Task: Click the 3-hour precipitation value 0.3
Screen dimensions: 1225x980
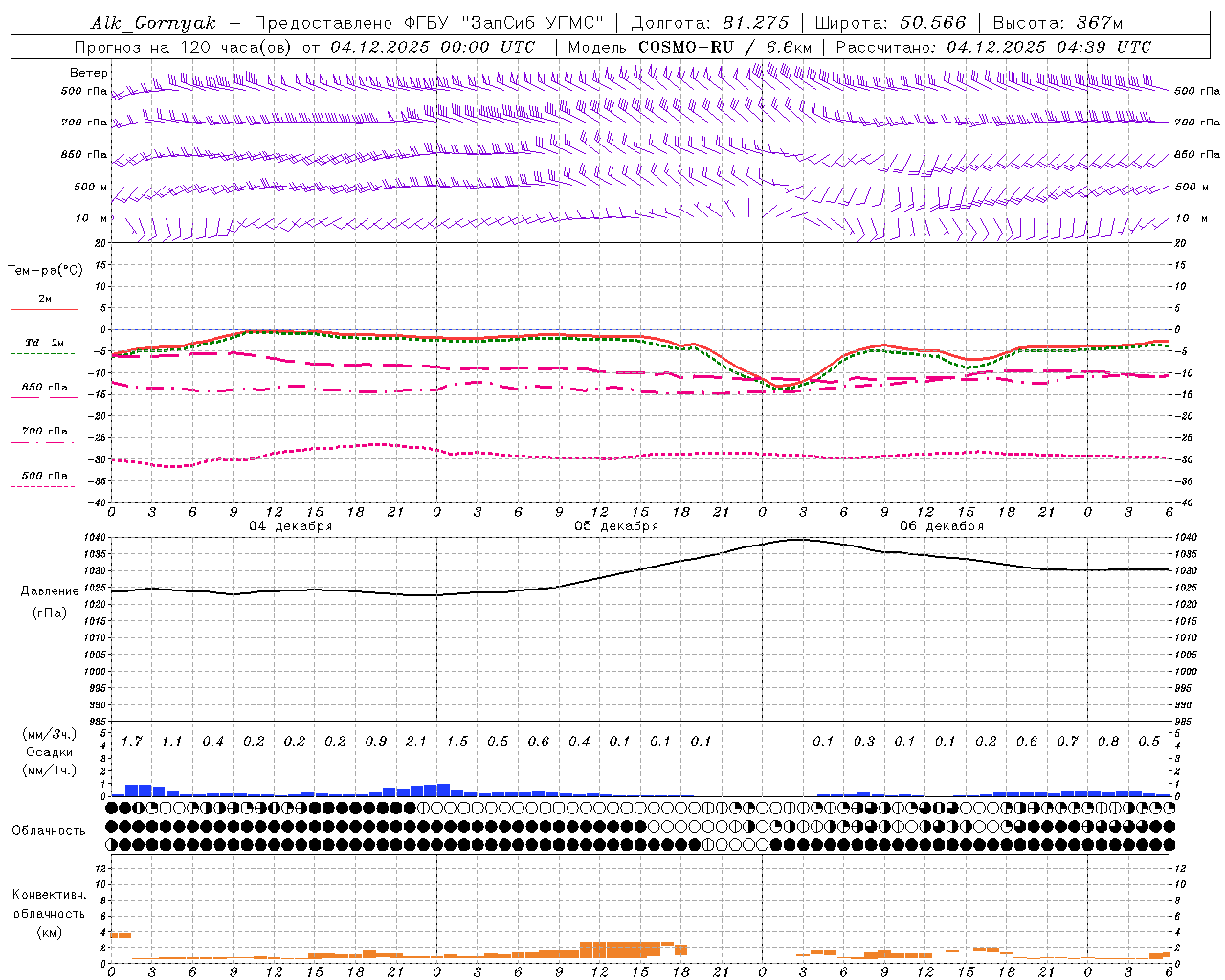Action: (x=864, y=742)
